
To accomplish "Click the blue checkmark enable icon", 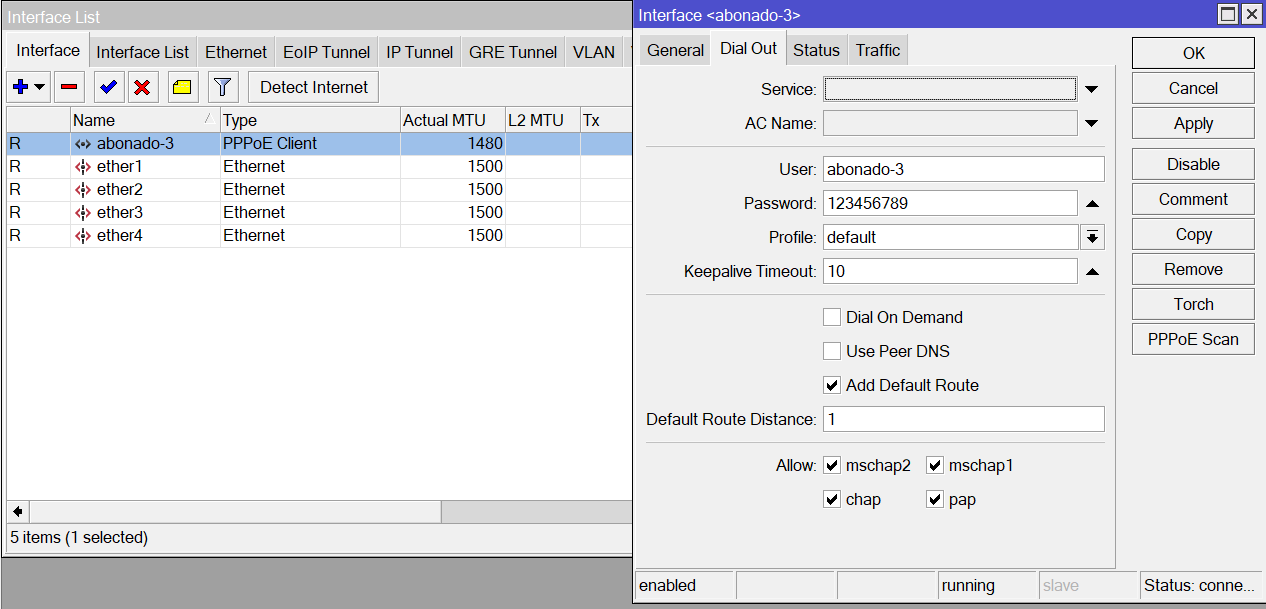I will 109,87.
